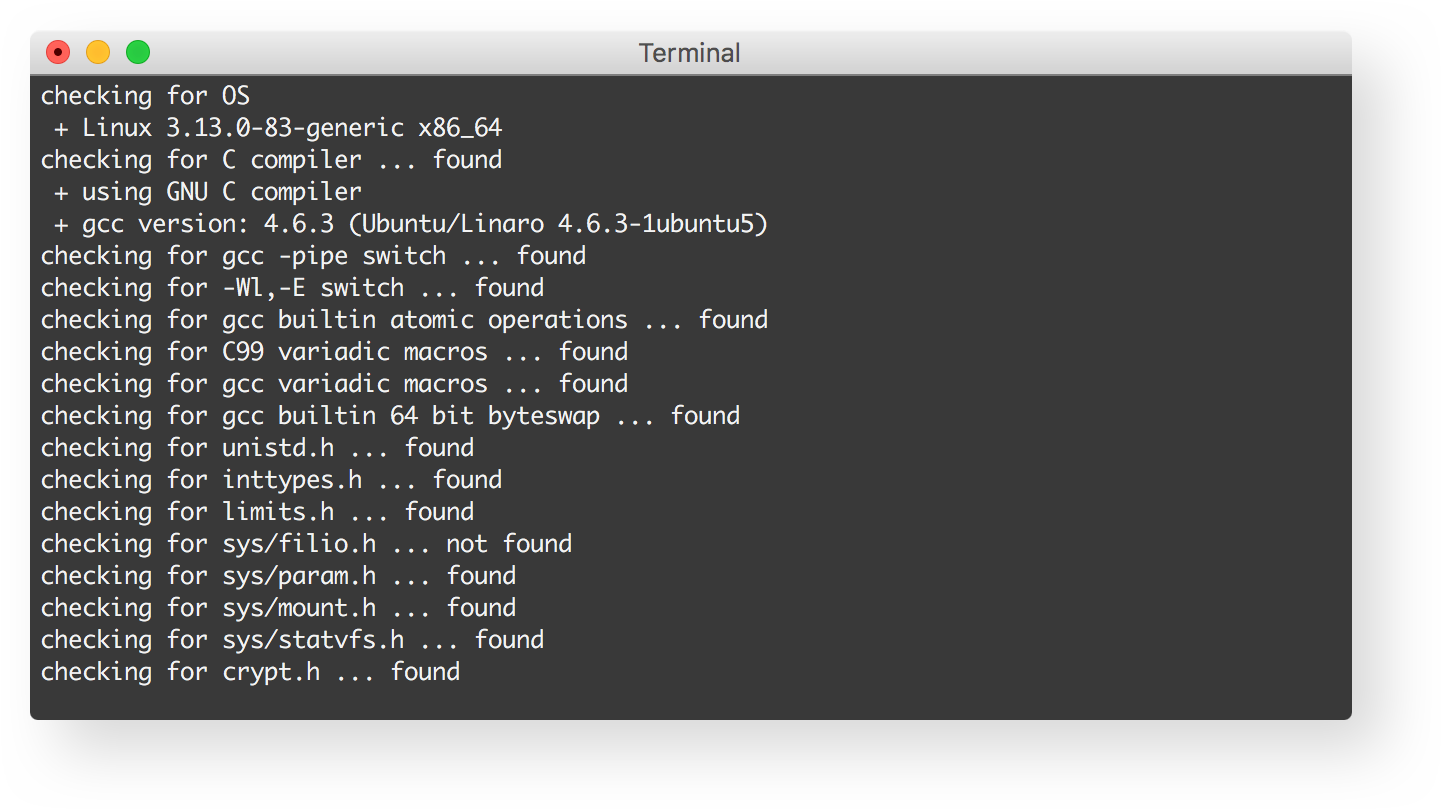The height and width of the screenshot is (810, 1442).
Task: Click the 'using GNU C compiler' line
Action: pos(208,192)
